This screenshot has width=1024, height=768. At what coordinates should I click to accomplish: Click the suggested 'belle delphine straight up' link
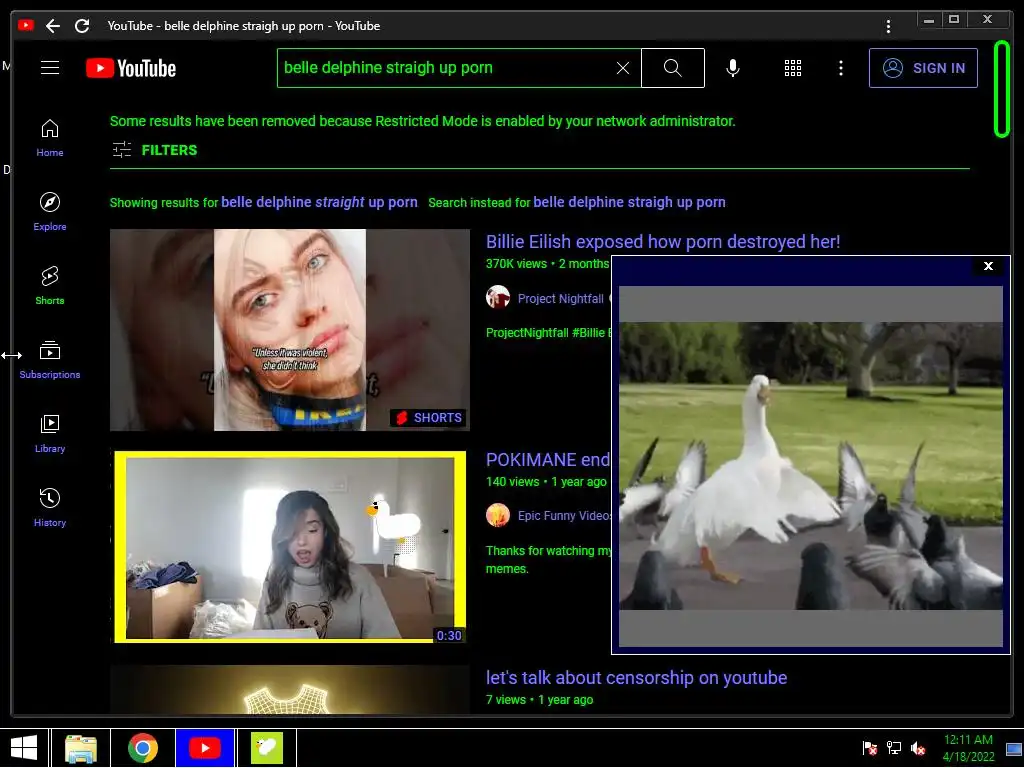pyautogui.click(x=319, y=202)
